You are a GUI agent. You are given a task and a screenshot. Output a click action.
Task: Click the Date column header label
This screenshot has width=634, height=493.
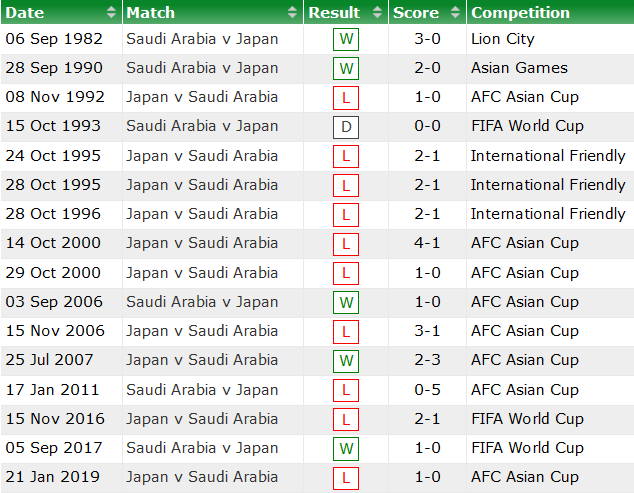[25, 13]
